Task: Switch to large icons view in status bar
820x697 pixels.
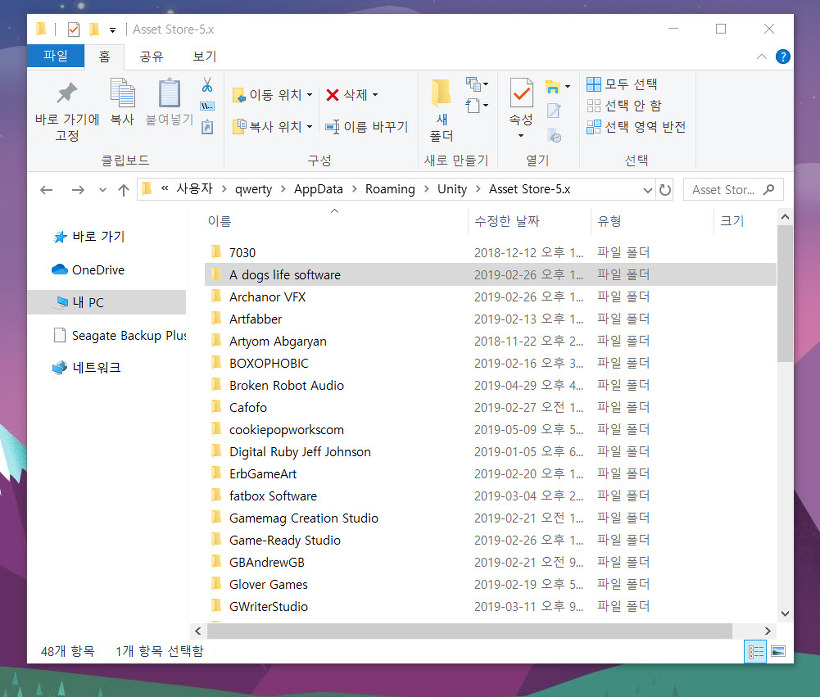Action: (x=778, y=652)
